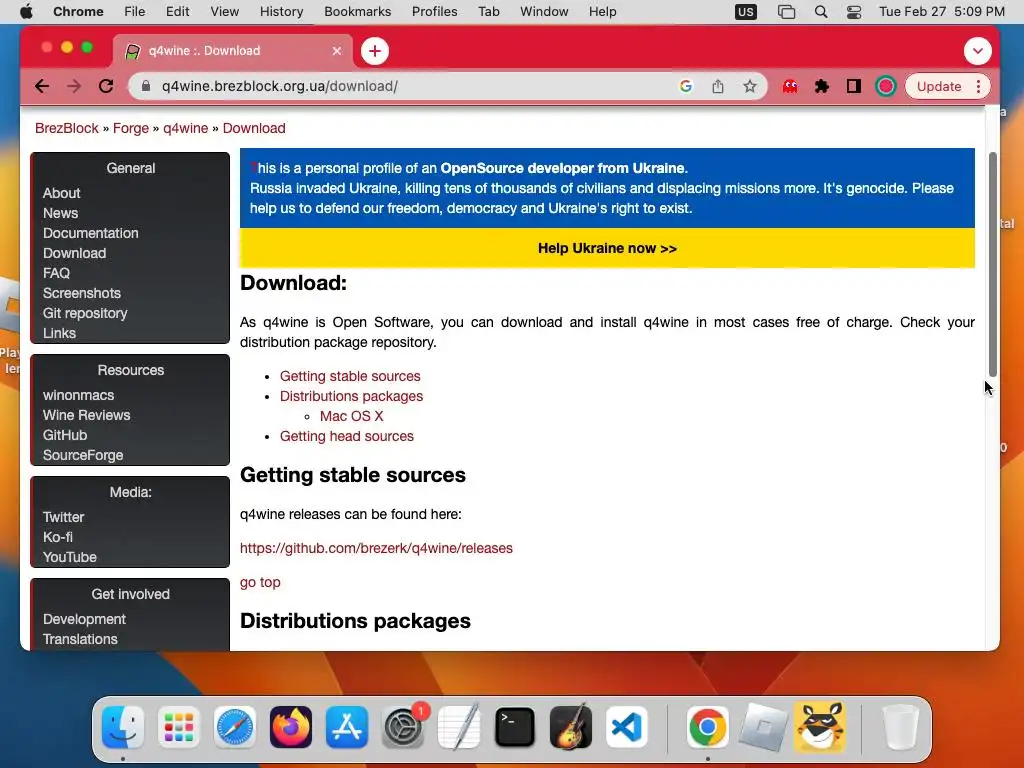Share this page via share icon
The image size is (1024, 768).
tap(718, 86)
